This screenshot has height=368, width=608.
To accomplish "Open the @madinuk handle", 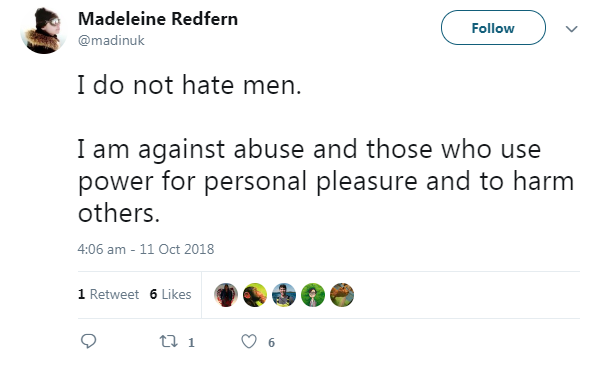I will coord(111,40).
